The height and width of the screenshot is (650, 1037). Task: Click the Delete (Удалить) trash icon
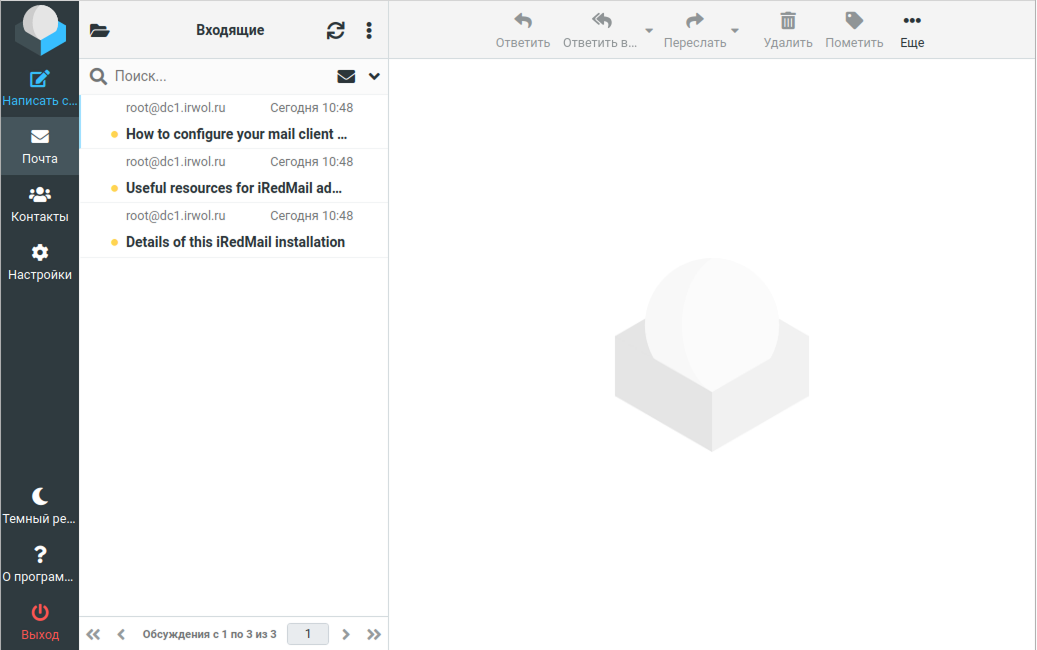[788, 21]
